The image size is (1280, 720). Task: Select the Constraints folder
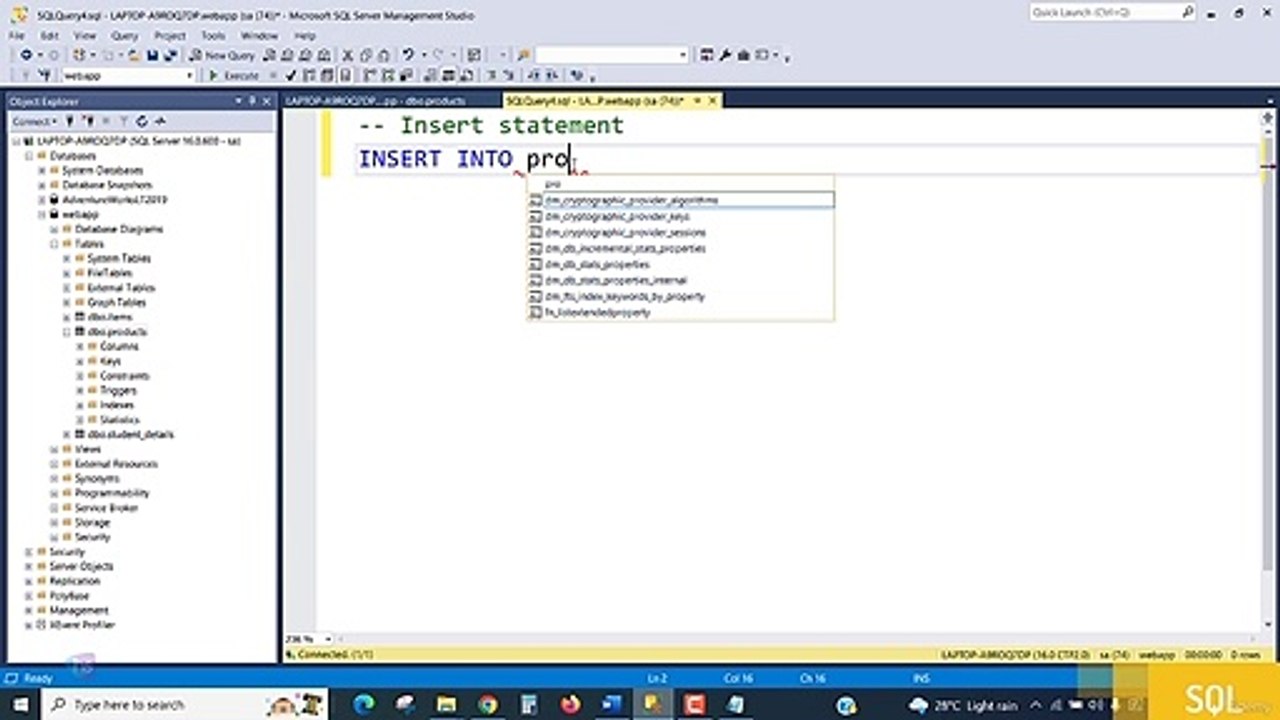pos(124,375)
